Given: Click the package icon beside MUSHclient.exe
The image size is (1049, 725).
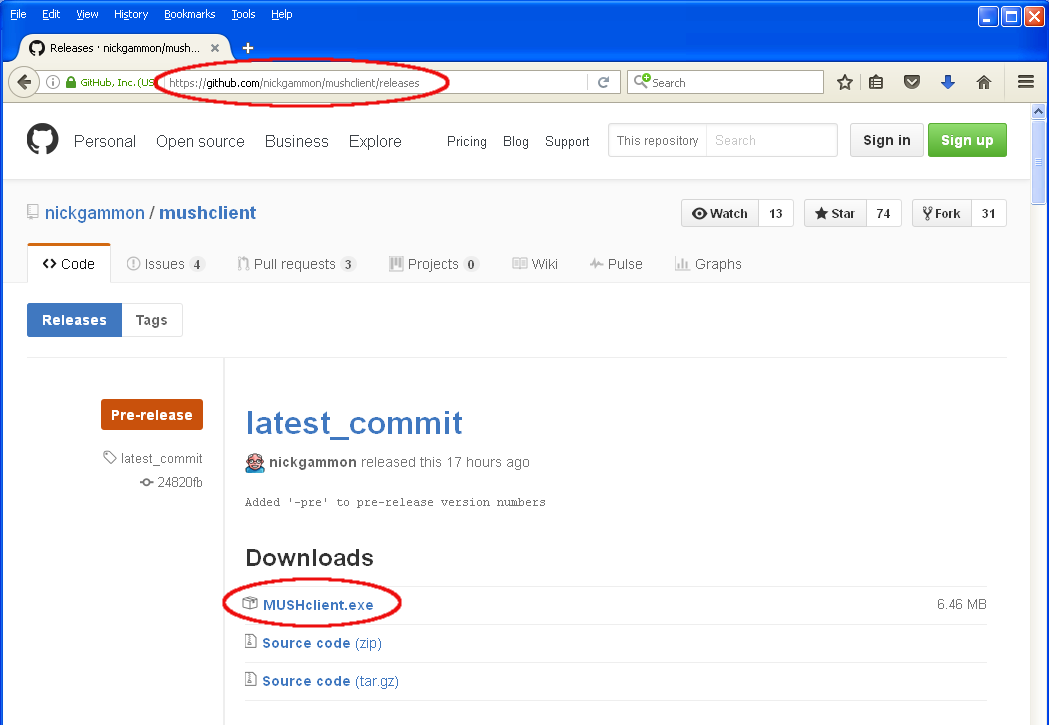Looking at the screenshot, I should click(250, 603).
